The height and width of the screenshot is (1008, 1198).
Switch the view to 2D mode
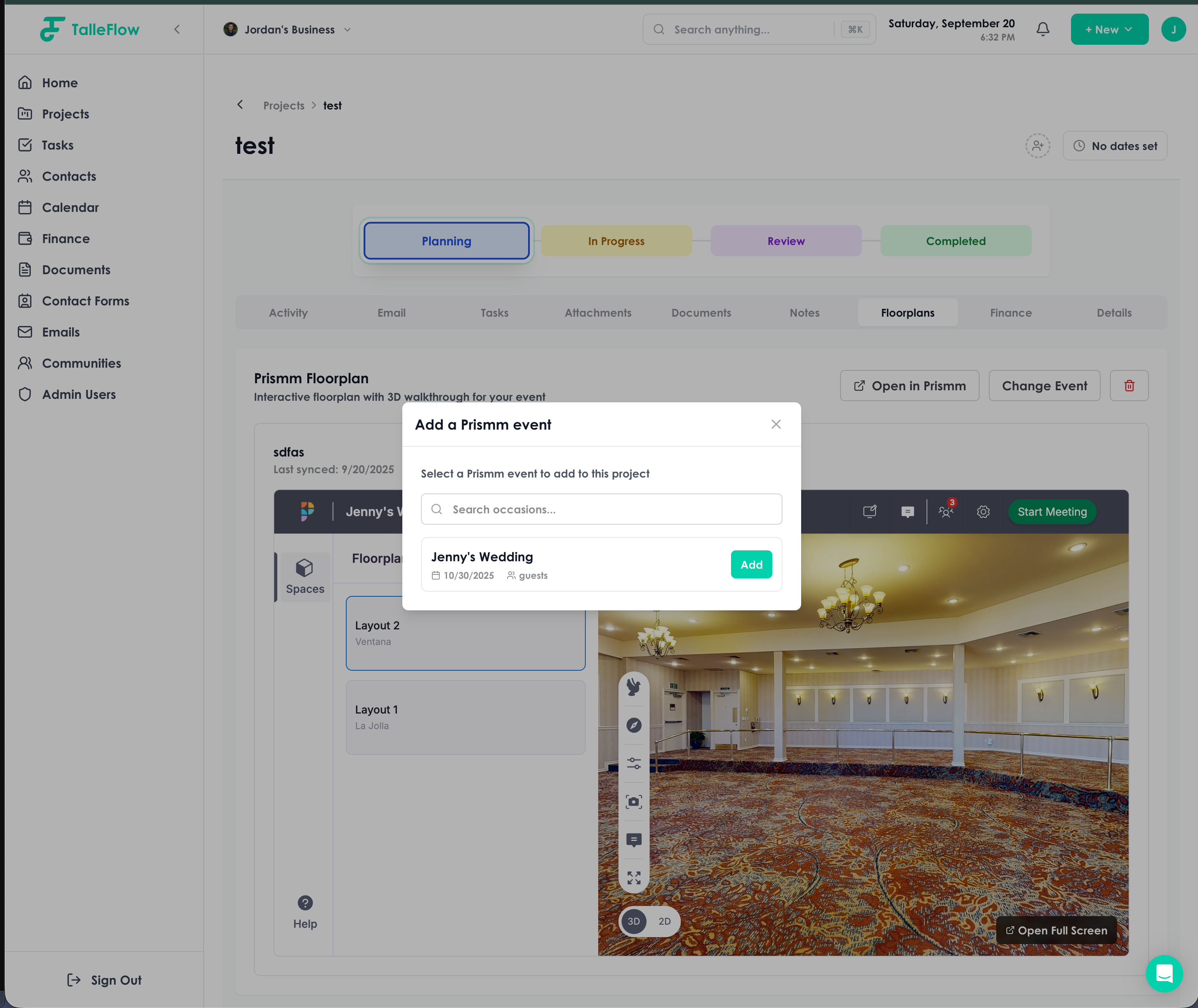tap(664, 921)
